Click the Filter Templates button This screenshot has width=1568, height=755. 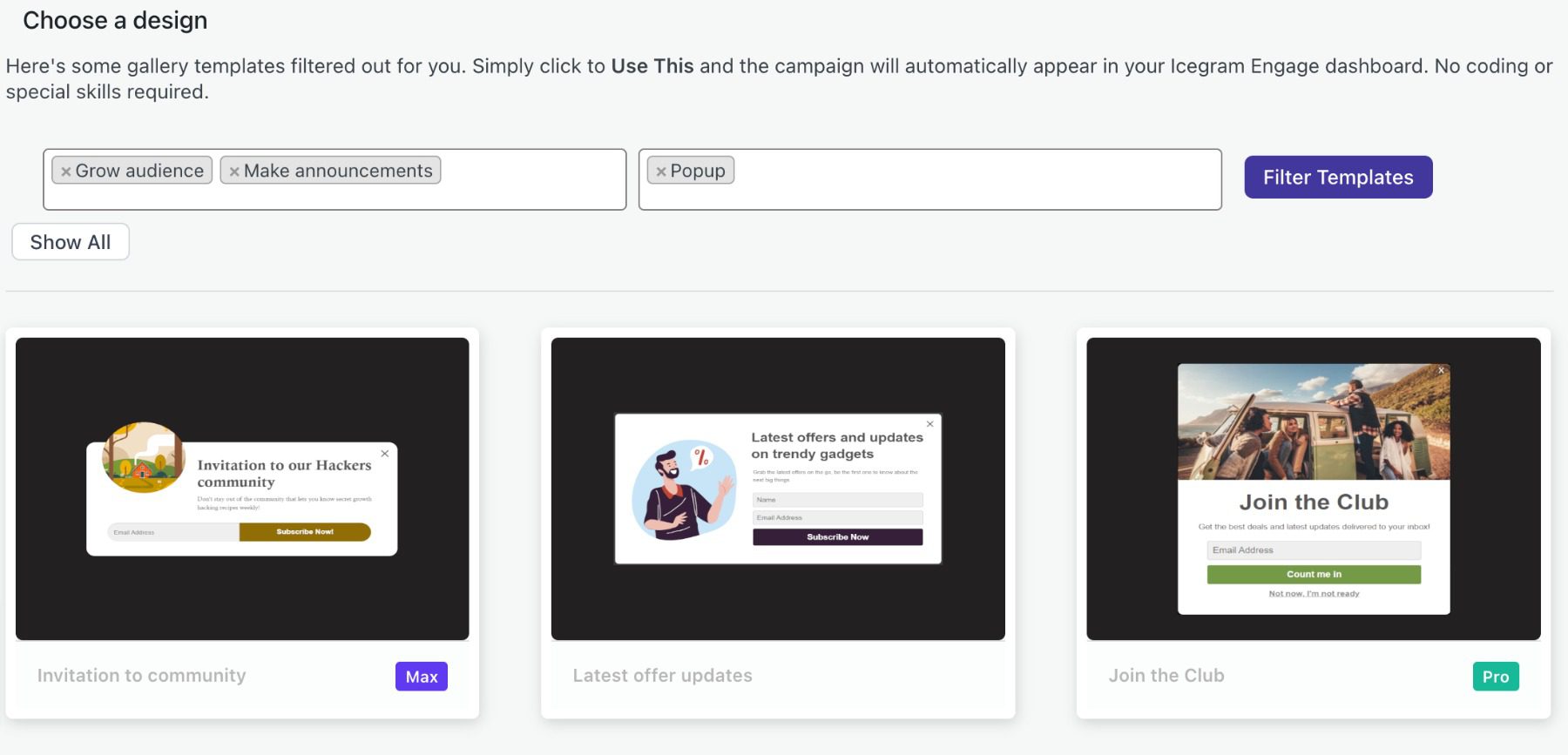tap(1337, 177)
